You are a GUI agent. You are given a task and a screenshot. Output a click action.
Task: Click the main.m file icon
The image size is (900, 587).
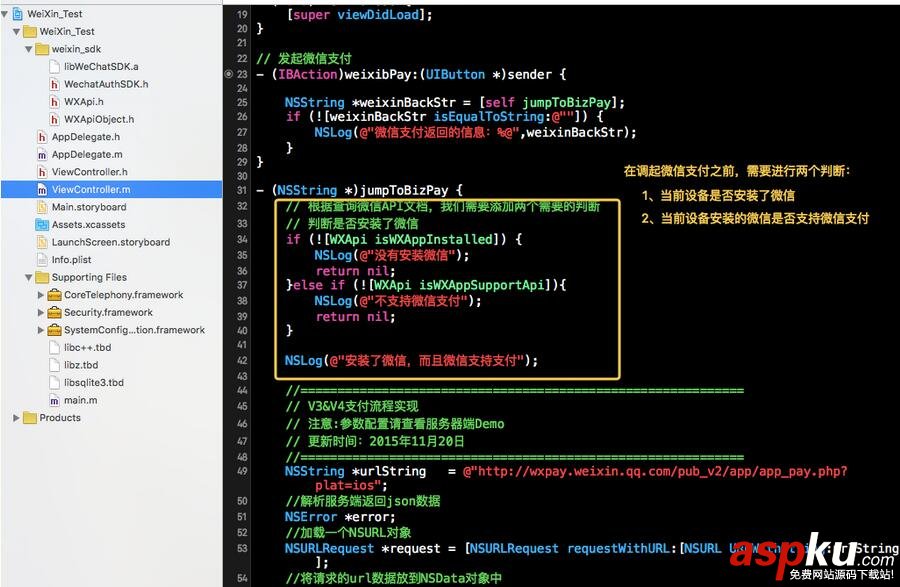click(x=53, y=400)
